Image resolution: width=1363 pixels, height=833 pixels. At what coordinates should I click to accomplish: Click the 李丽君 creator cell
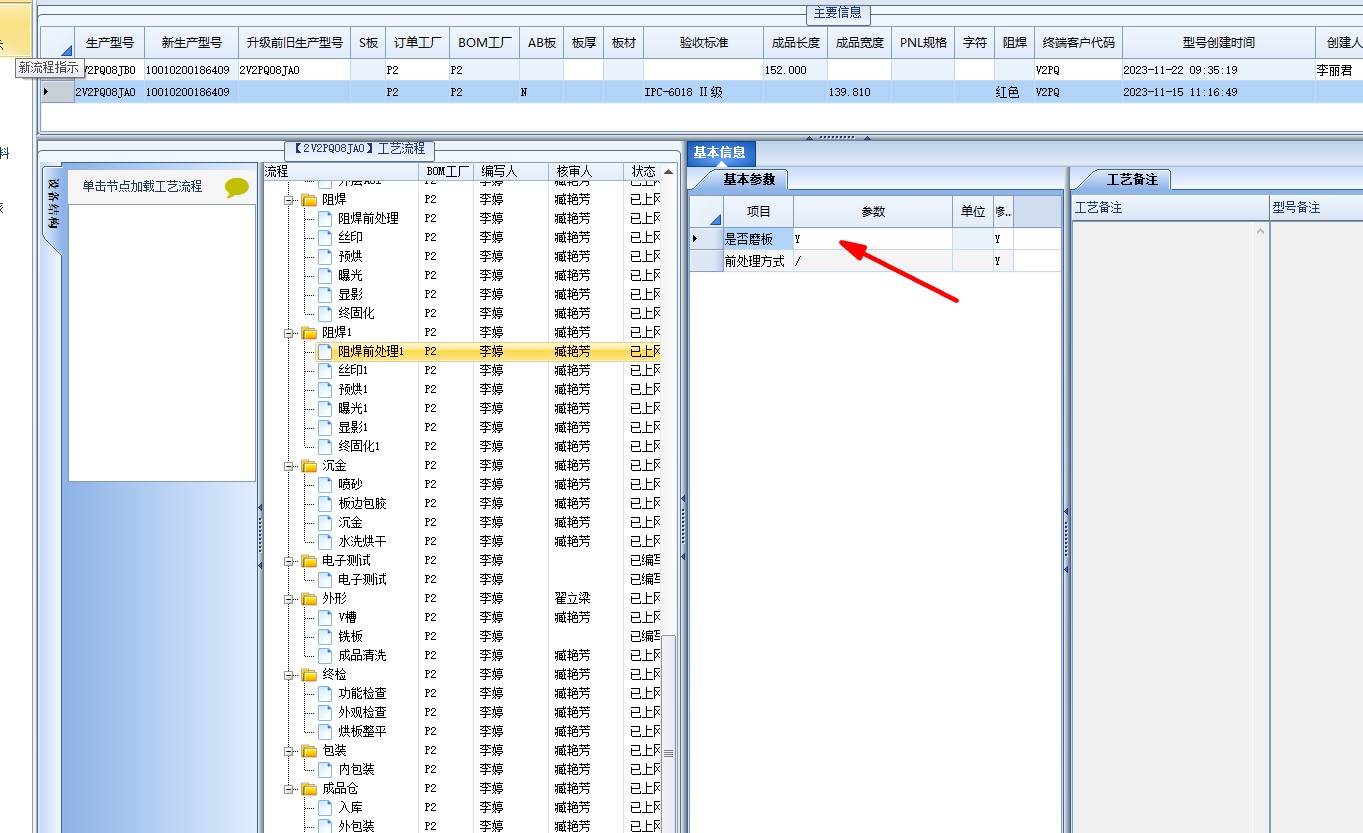pyautogui.click(x=1338, y=71)
